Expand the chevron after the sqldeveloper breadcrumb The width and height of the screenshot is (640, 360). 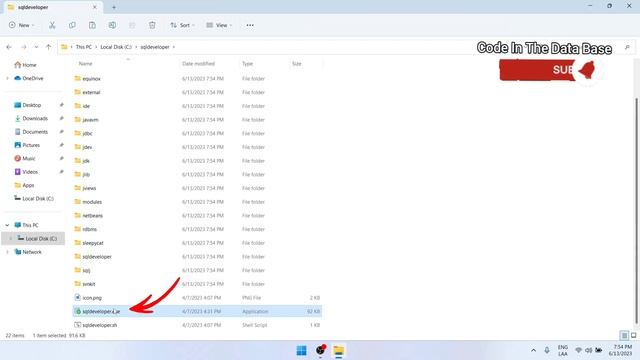(x=174, y=47)
